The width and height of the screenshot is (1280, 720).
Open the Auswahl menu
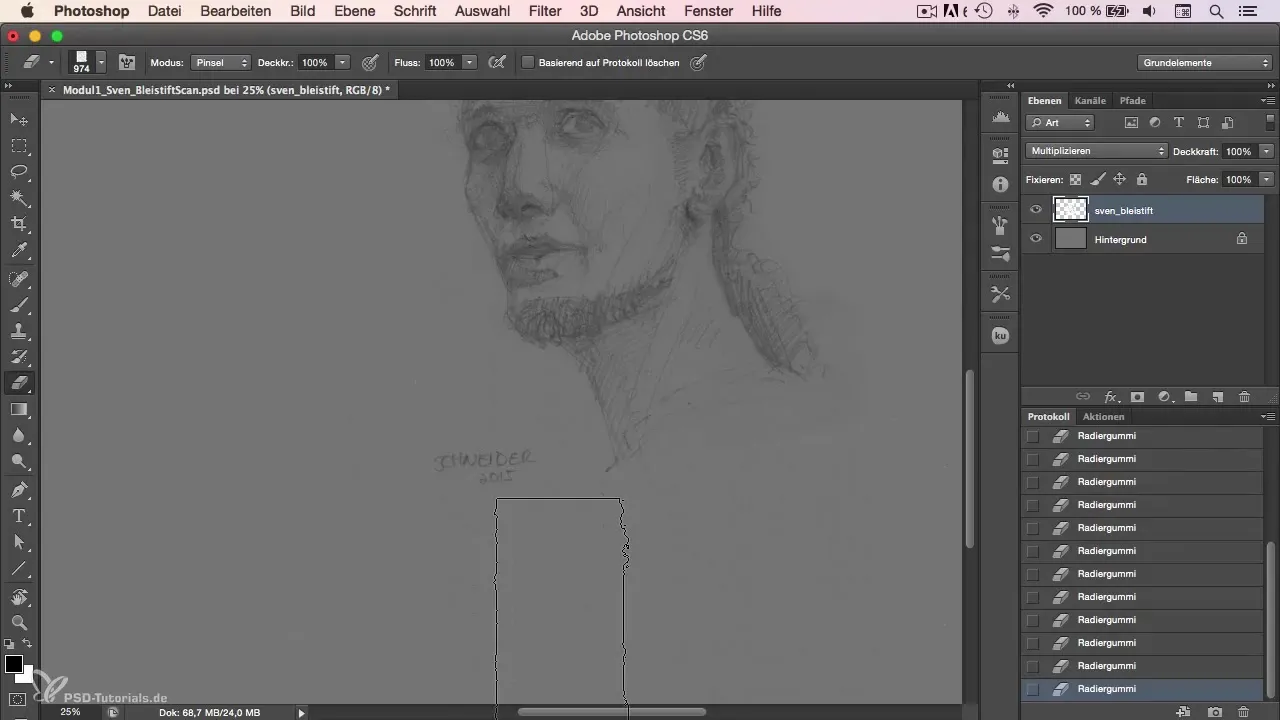coord(482,11)
